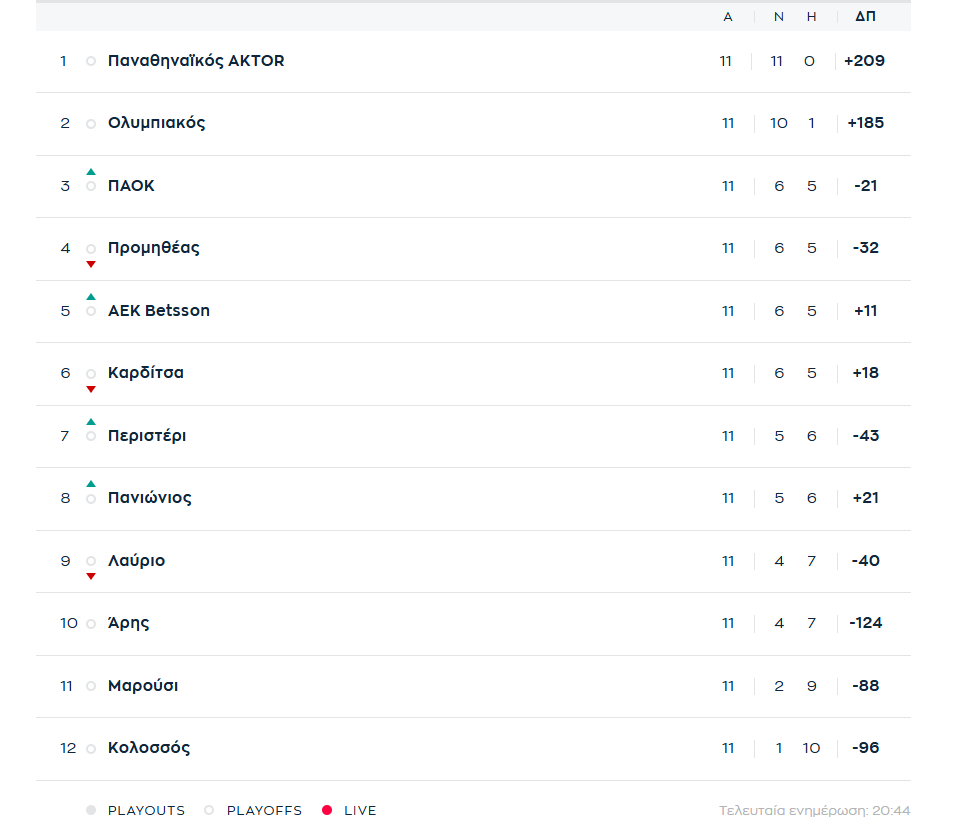Click the PLAYOFFS legend circle
The width and height of the screenshot is (972, 827).
coord(210,810)
